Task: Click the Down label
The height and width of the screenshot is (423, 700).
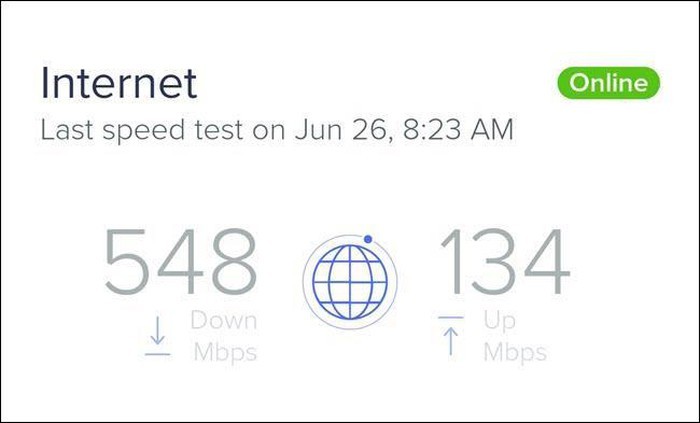Action: pos(224,321)
